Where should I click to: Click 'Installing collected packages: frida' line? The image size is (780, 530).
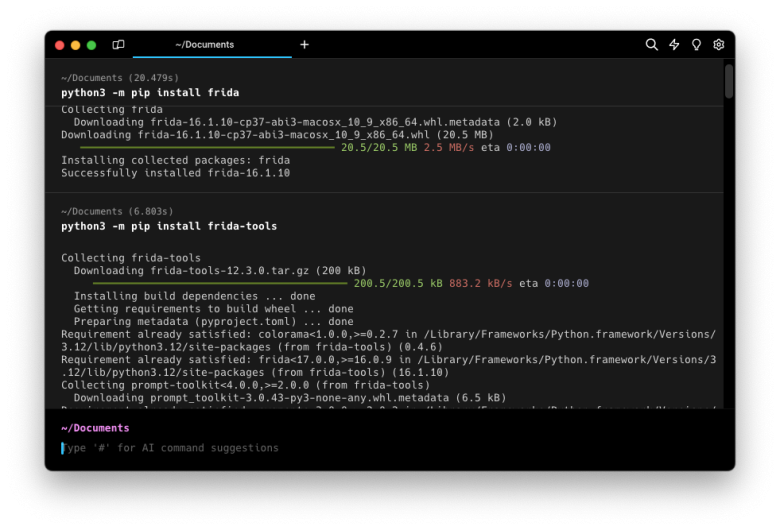pyautogui.click(x=175, y=160)
